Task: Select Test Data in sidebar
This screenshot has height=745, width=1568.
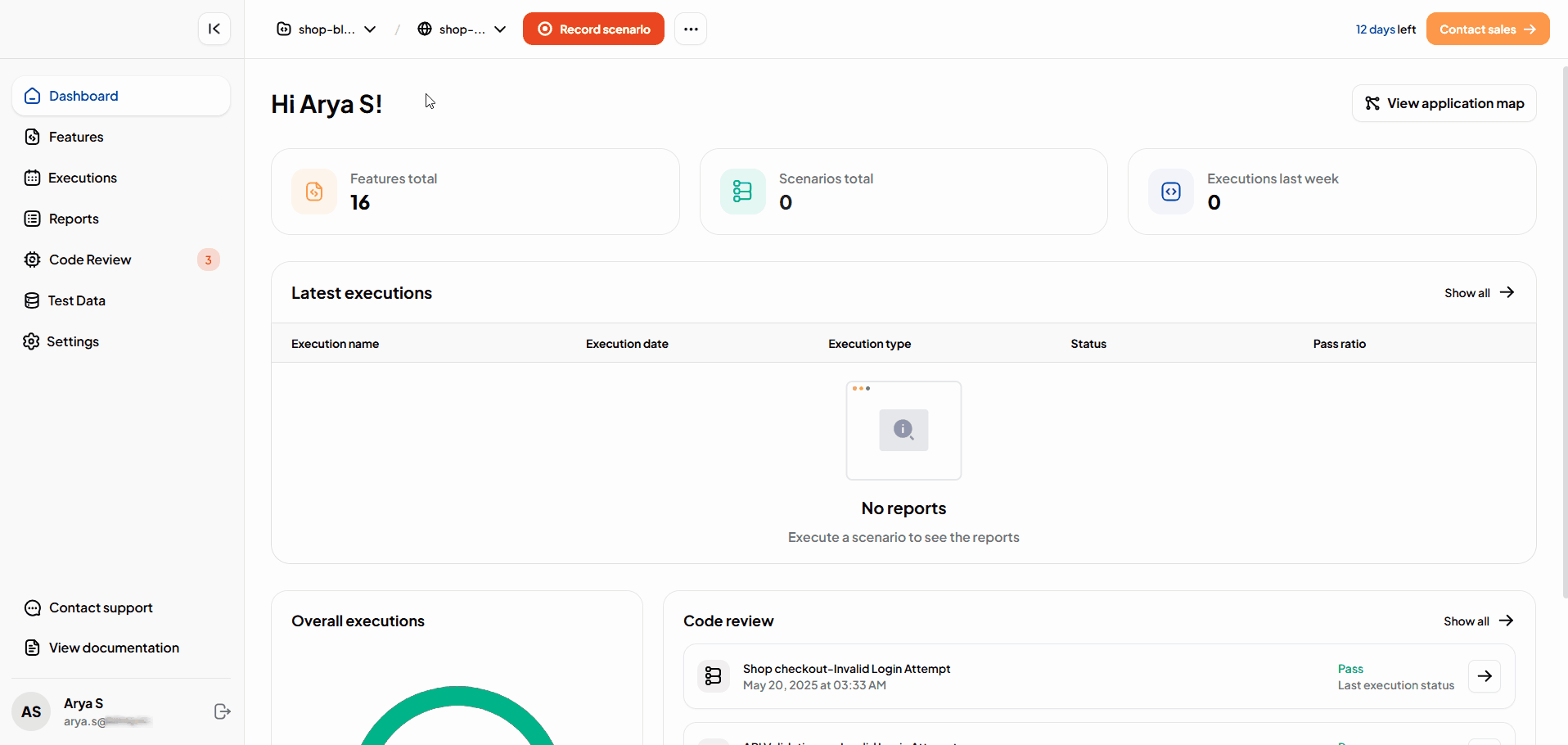Action: coord(76,300)
